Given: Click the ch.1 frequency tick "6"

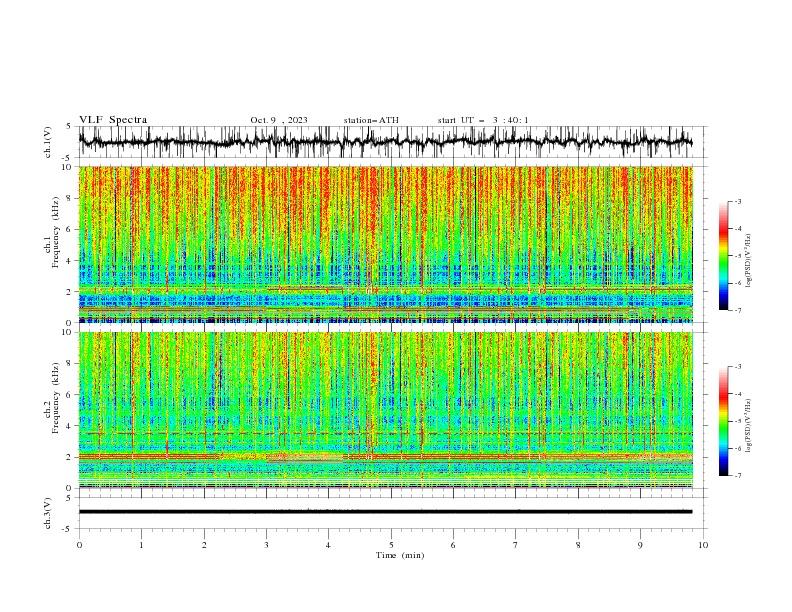Looking at the screenshot, I should (x=70, y=229).
